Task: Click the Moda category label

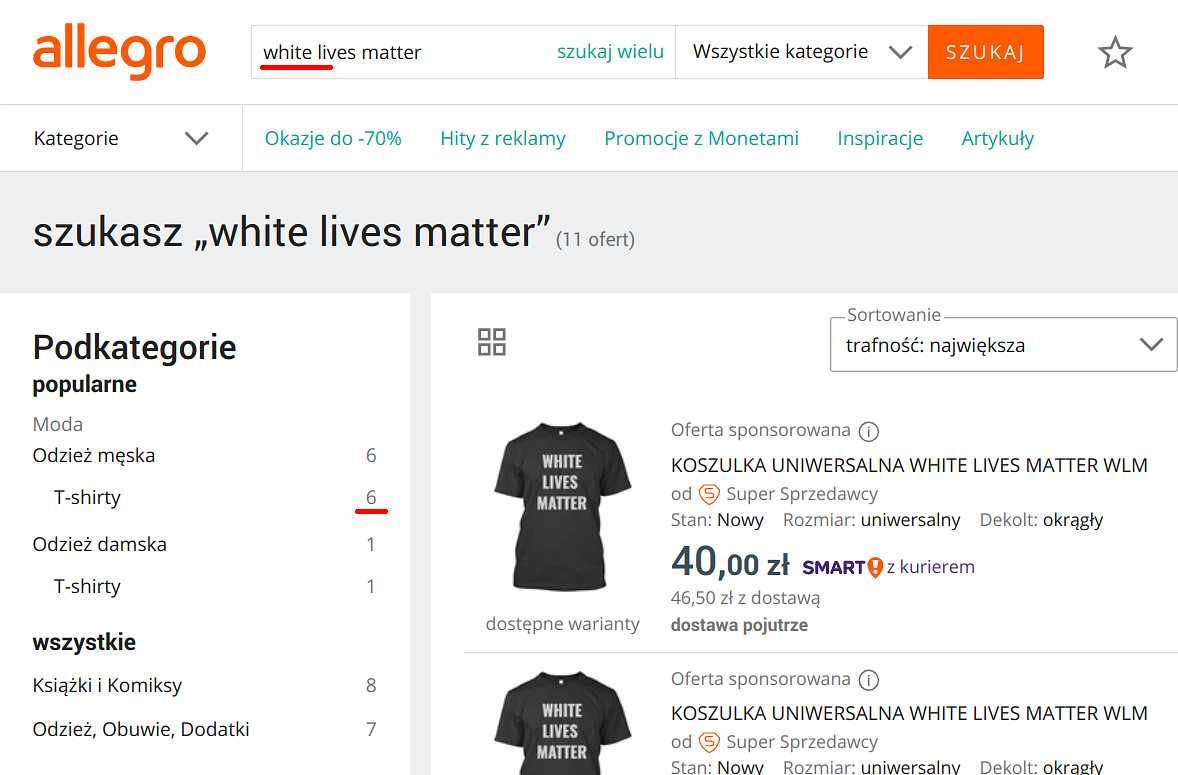Action: tap(58, 424)
